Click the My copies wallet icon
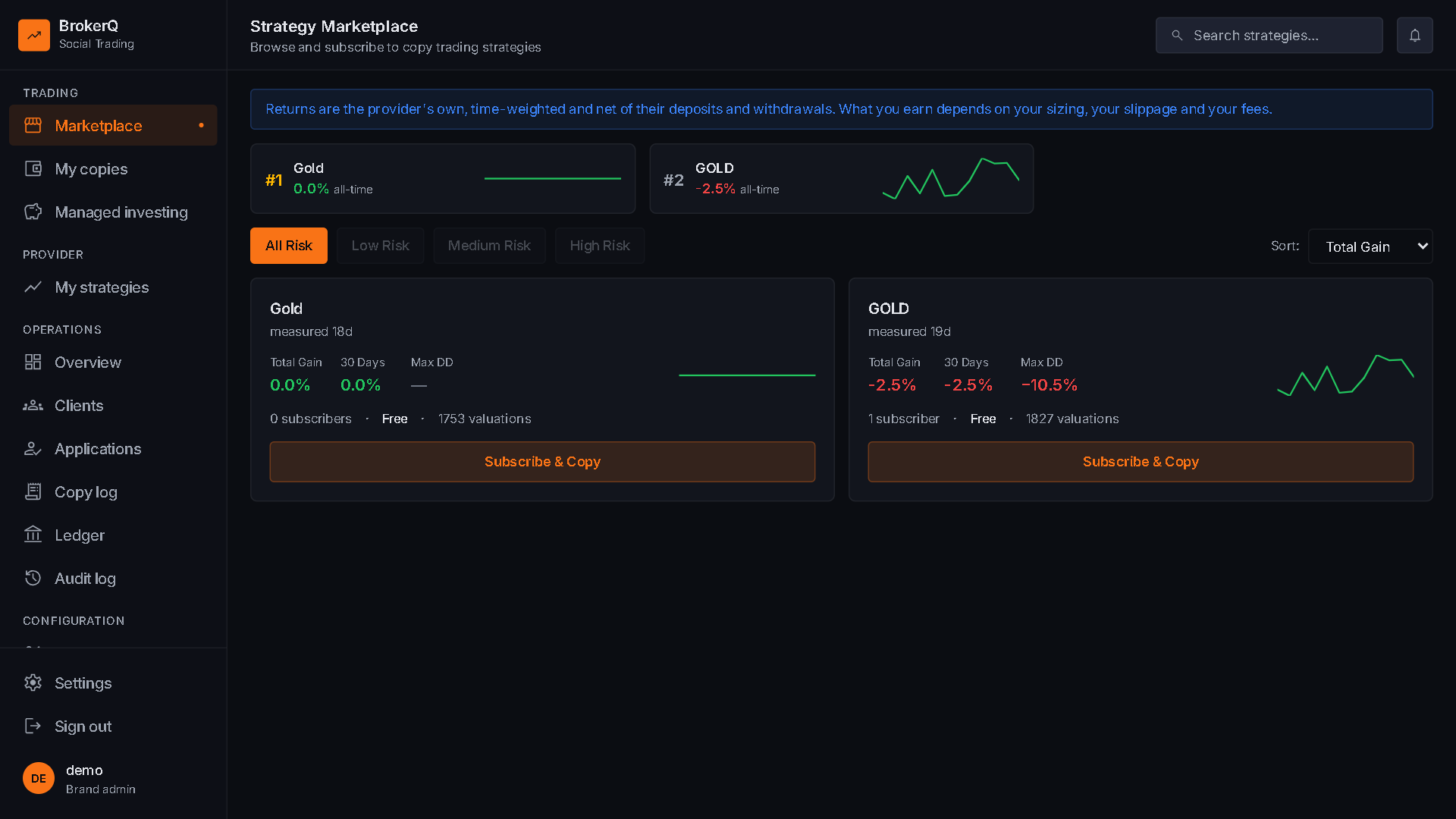The image size is (1456, 819). pos(33,168)
